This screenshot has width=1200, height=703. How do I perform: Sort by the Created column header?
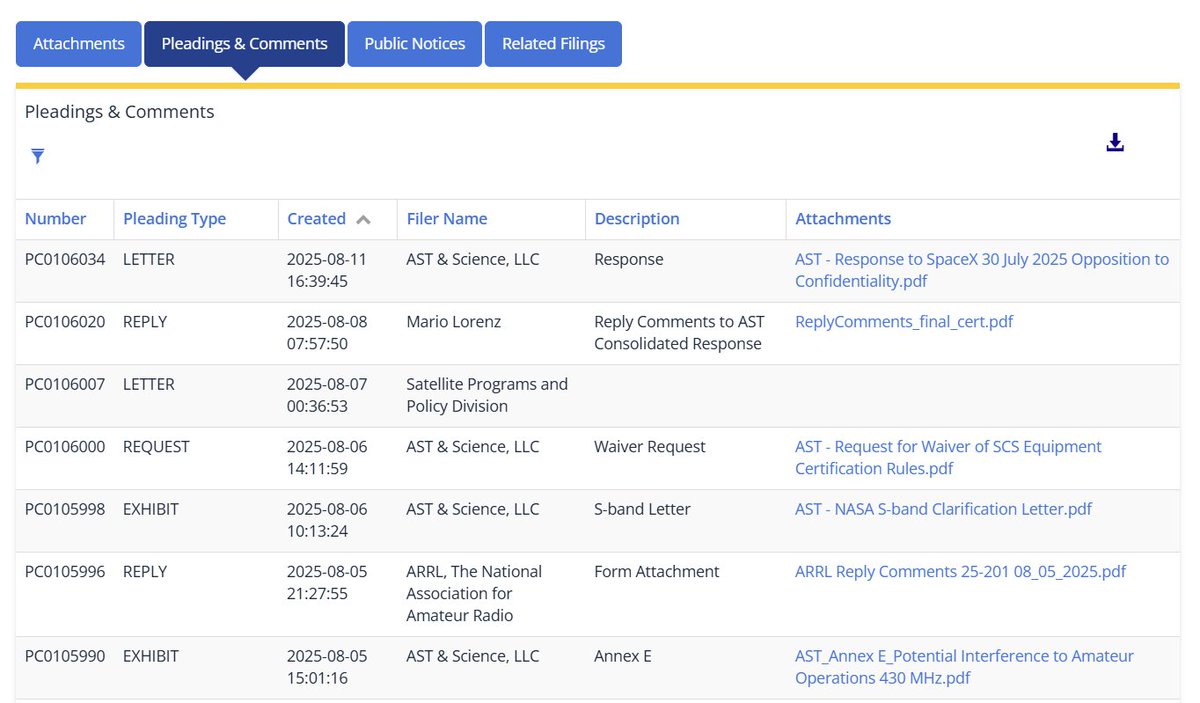click(316, 219)
